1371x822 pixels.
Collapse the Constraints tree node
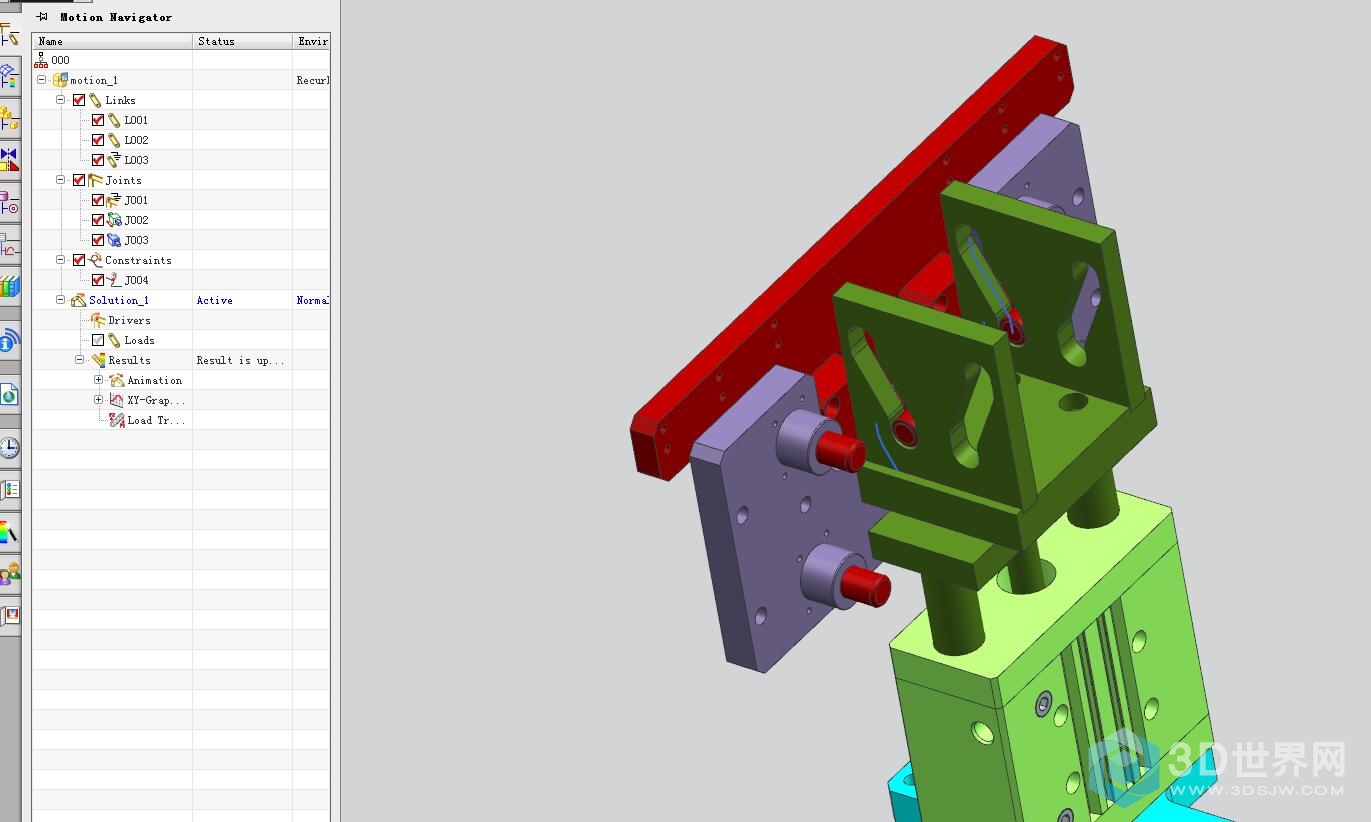click(x=61, y=260)
